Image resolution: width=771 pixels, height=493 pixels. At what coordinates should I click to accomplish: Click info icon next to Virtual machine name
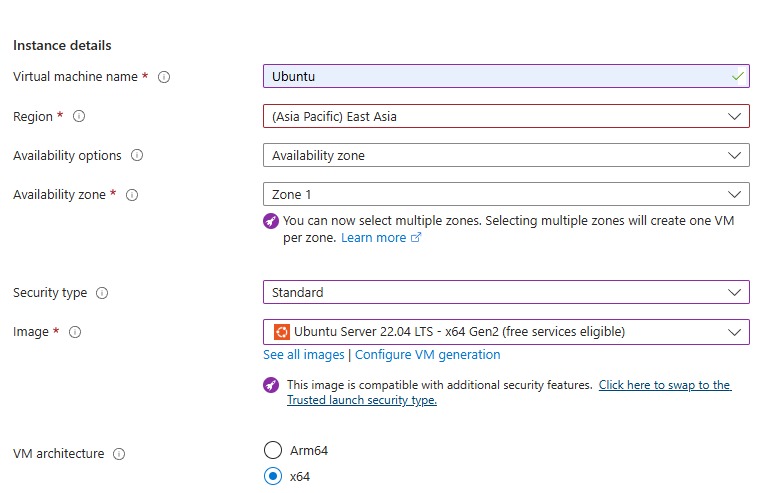tap(164, 77)
